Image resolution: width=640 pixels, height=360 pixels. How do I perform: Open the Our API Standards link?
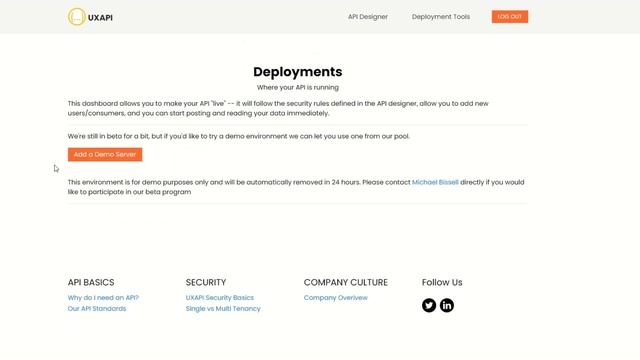point(97,309)
